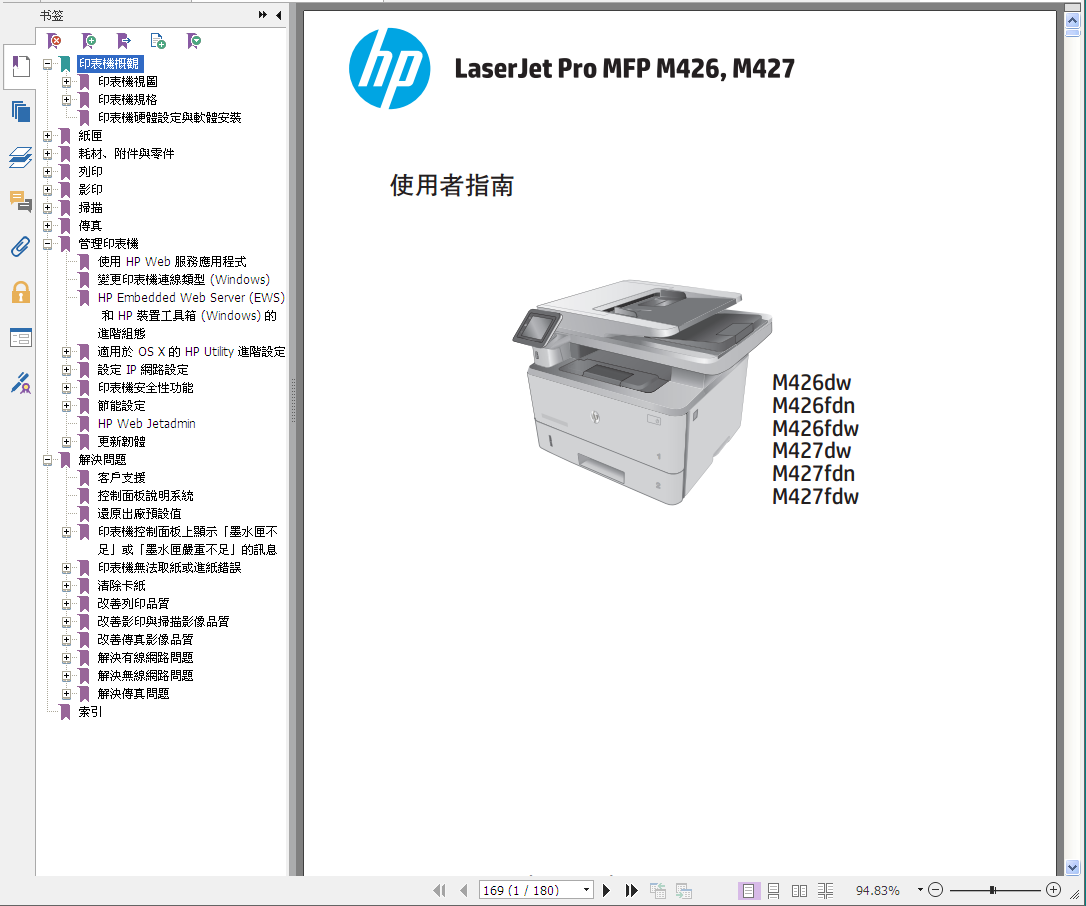The image size is (1086, 906).
Task: Open the Attachments paperclip panel
Action: 21,247
